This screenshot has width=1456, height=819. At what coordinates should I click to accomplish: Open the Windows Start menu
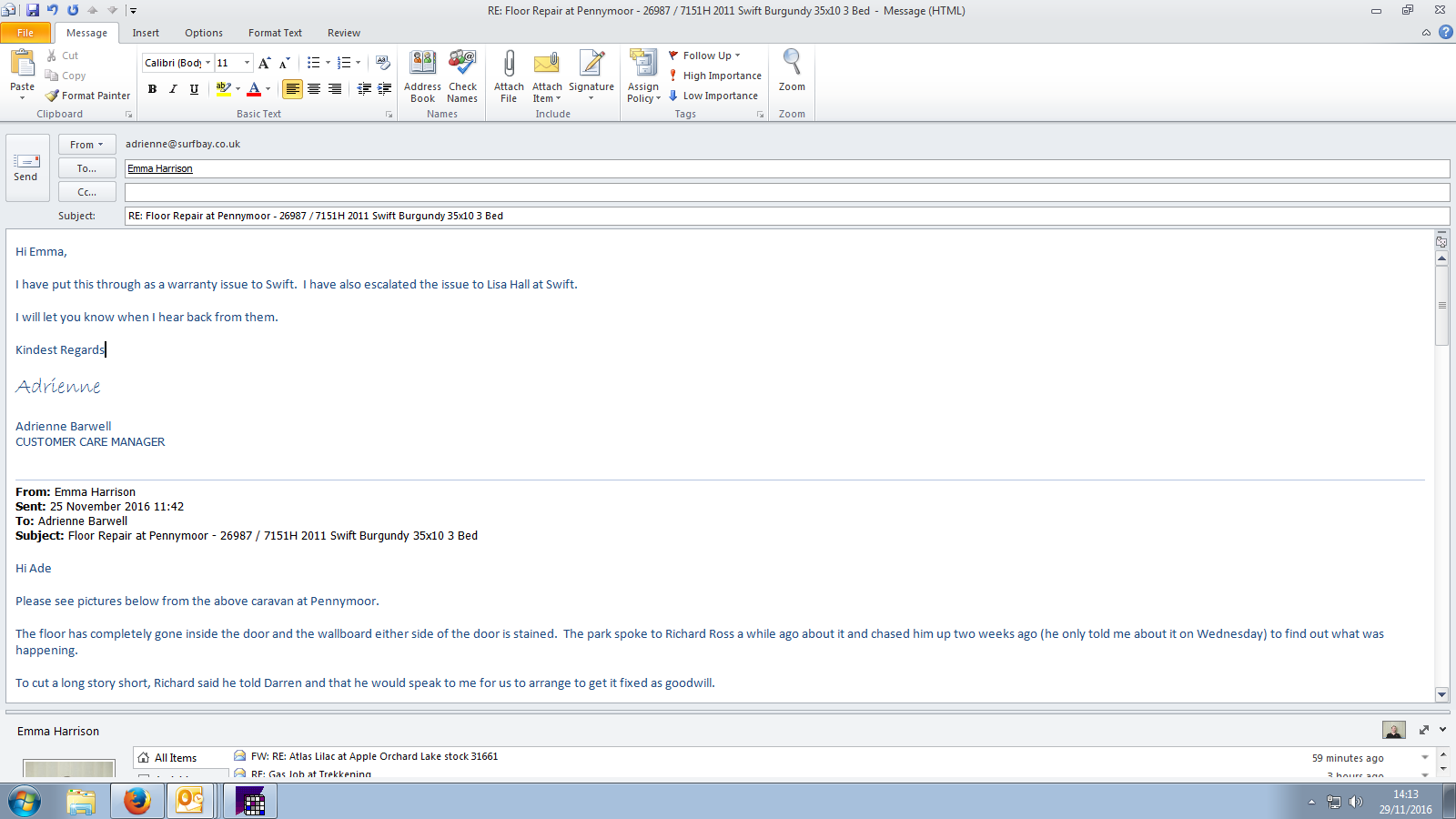[25, 802]
